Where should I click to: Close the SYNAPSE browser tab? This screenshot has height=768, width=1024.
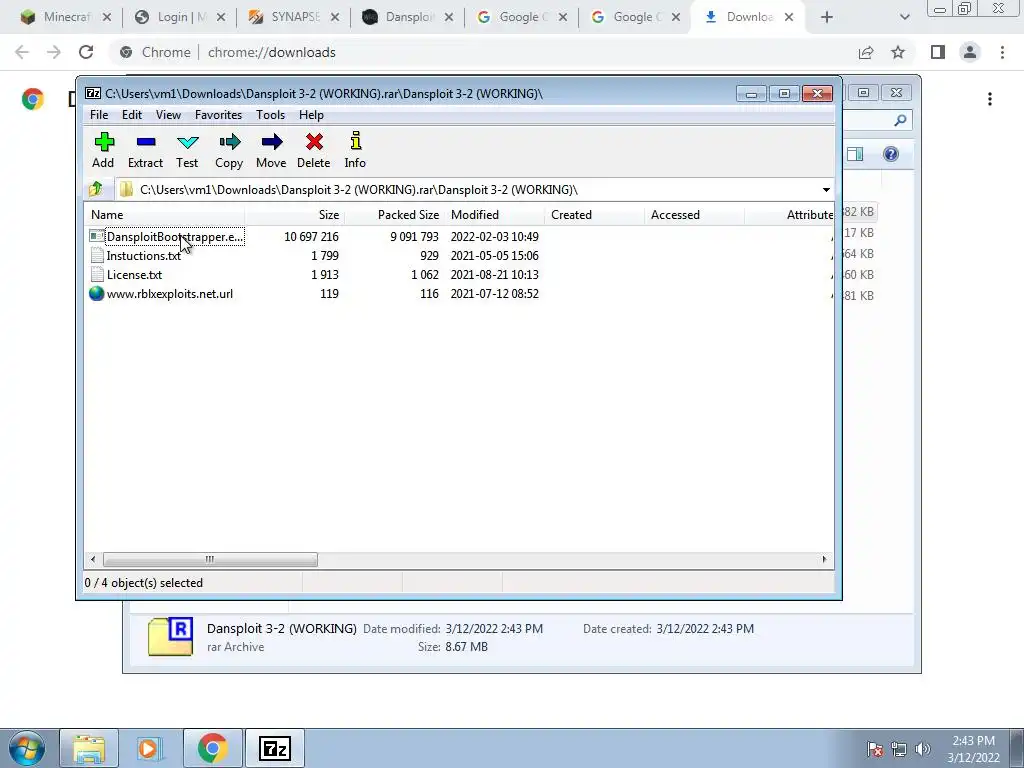[x=335, y=18]
